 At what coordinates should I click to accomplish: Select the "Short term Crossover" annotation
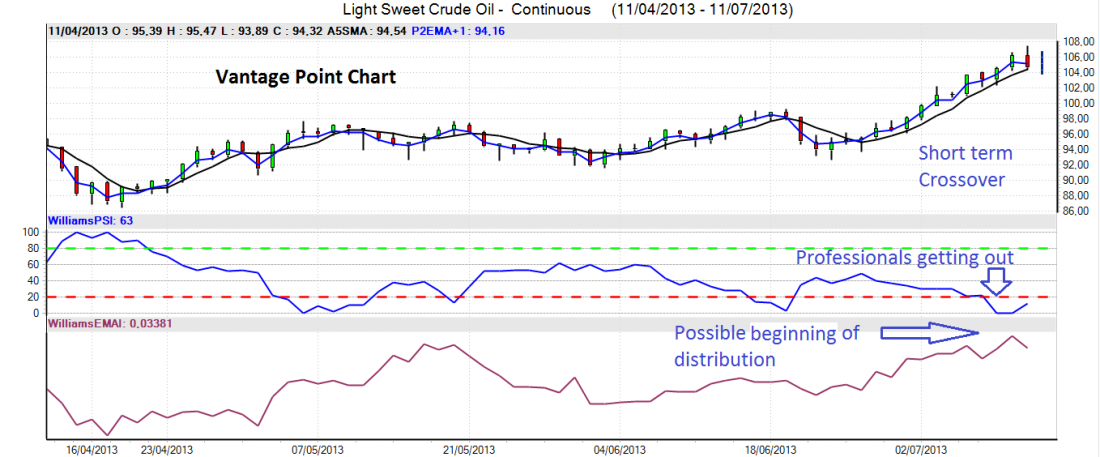click(x=965, y=166)
